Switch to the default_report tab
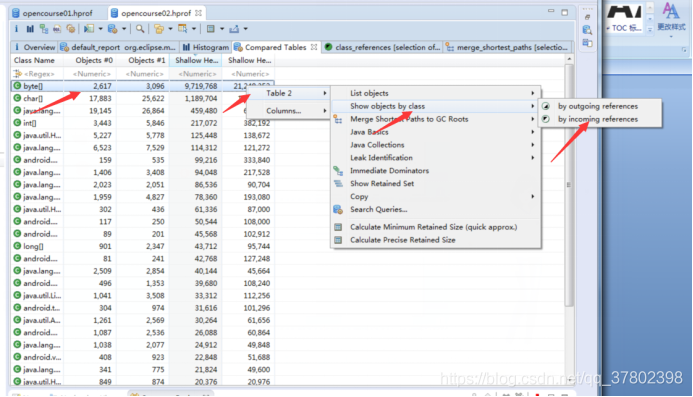 [x=118, y=47]
